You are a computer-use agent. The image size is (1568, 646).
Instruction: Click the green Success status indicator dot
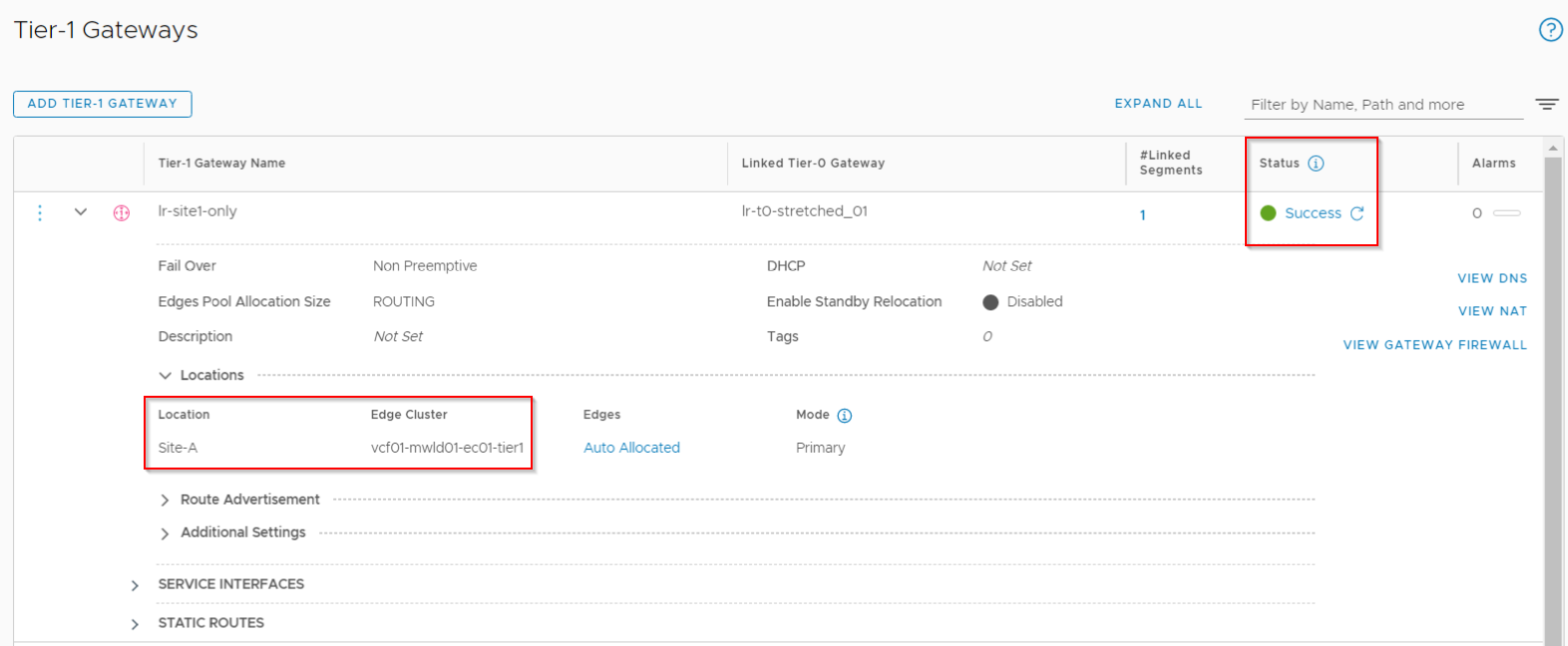pyautogui.click(x=1268, y=213)
